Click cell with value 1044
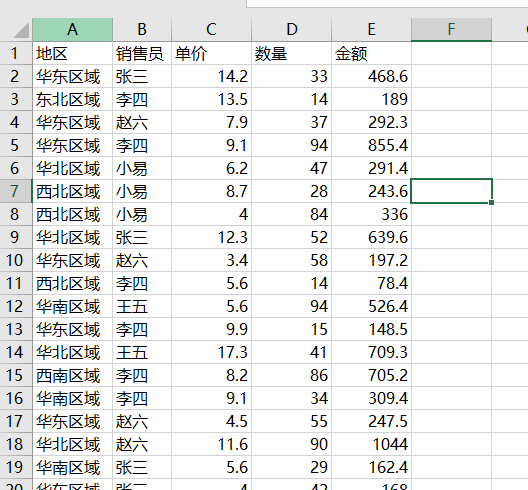528x490 pixels. (371, 444)
